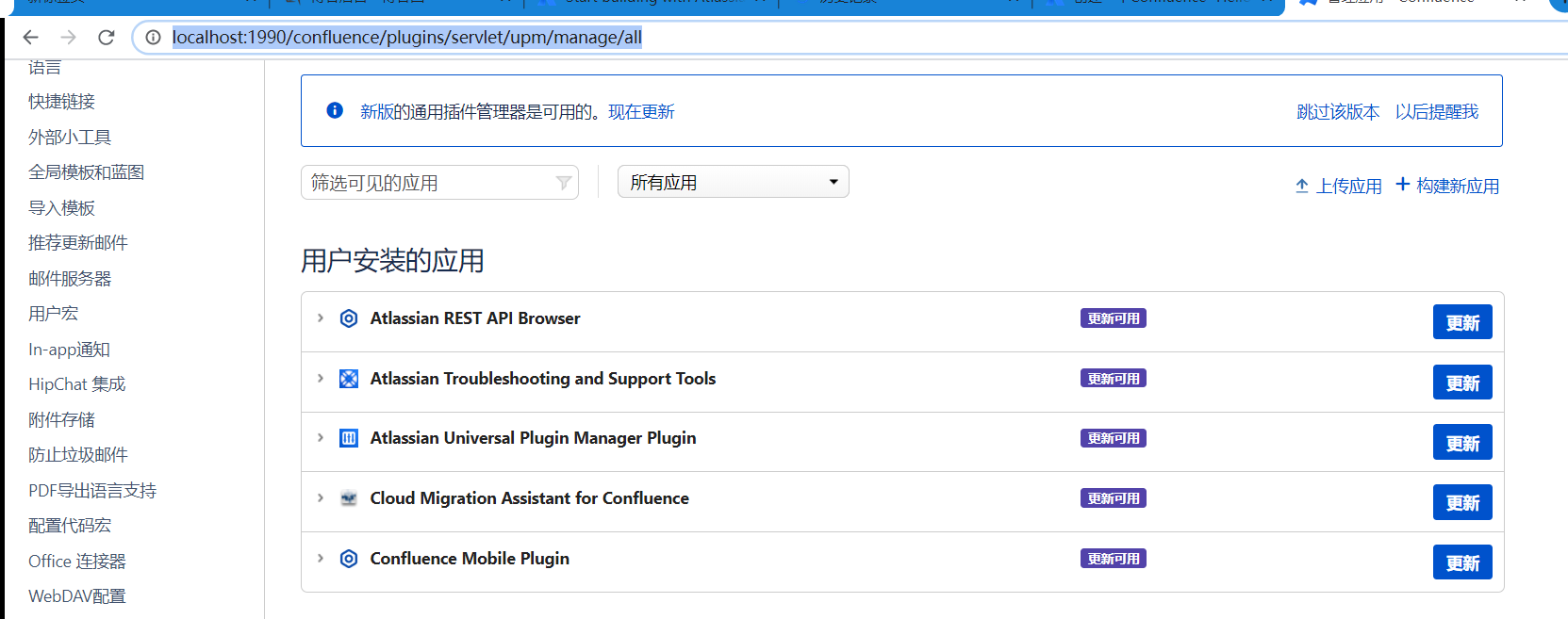Screen dimensions: 1568x619
Task: Update Atlassian Universal Plugin Manager Plugin
Action: (1462, 443)
